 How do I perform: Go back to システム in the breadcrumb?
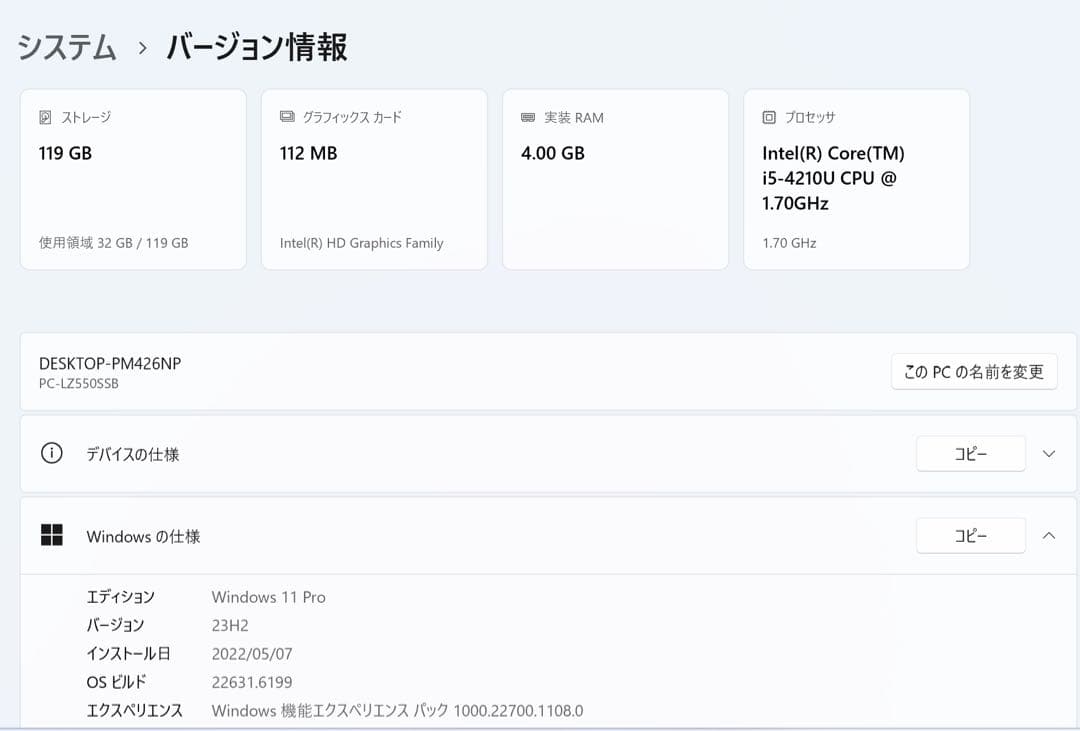tap(67, 47)
